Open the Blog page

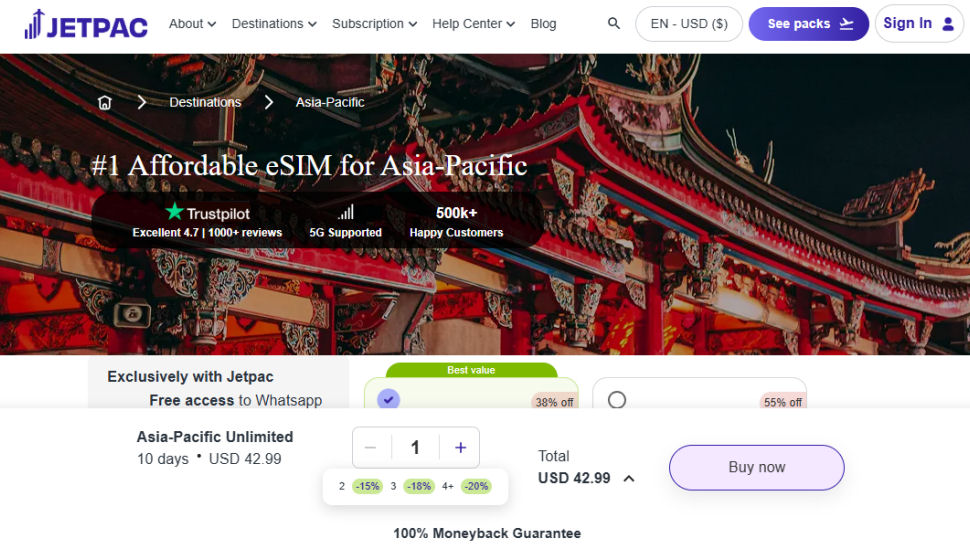tap(543, 24)
